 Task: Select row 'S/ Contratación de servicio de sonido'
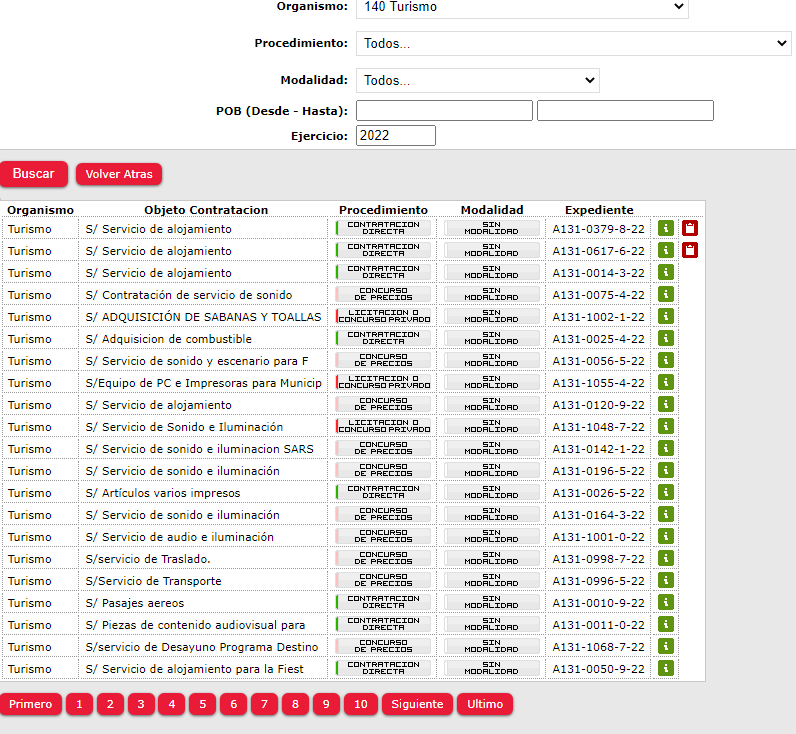pyautogui.click(x=340, y=294)
